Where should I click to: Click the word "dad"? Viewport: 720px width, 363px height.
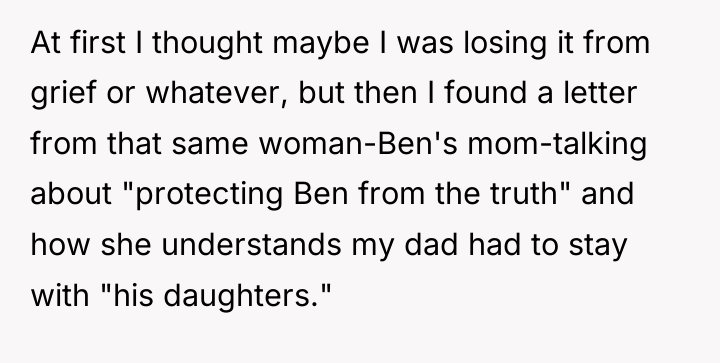click(431, 245)
